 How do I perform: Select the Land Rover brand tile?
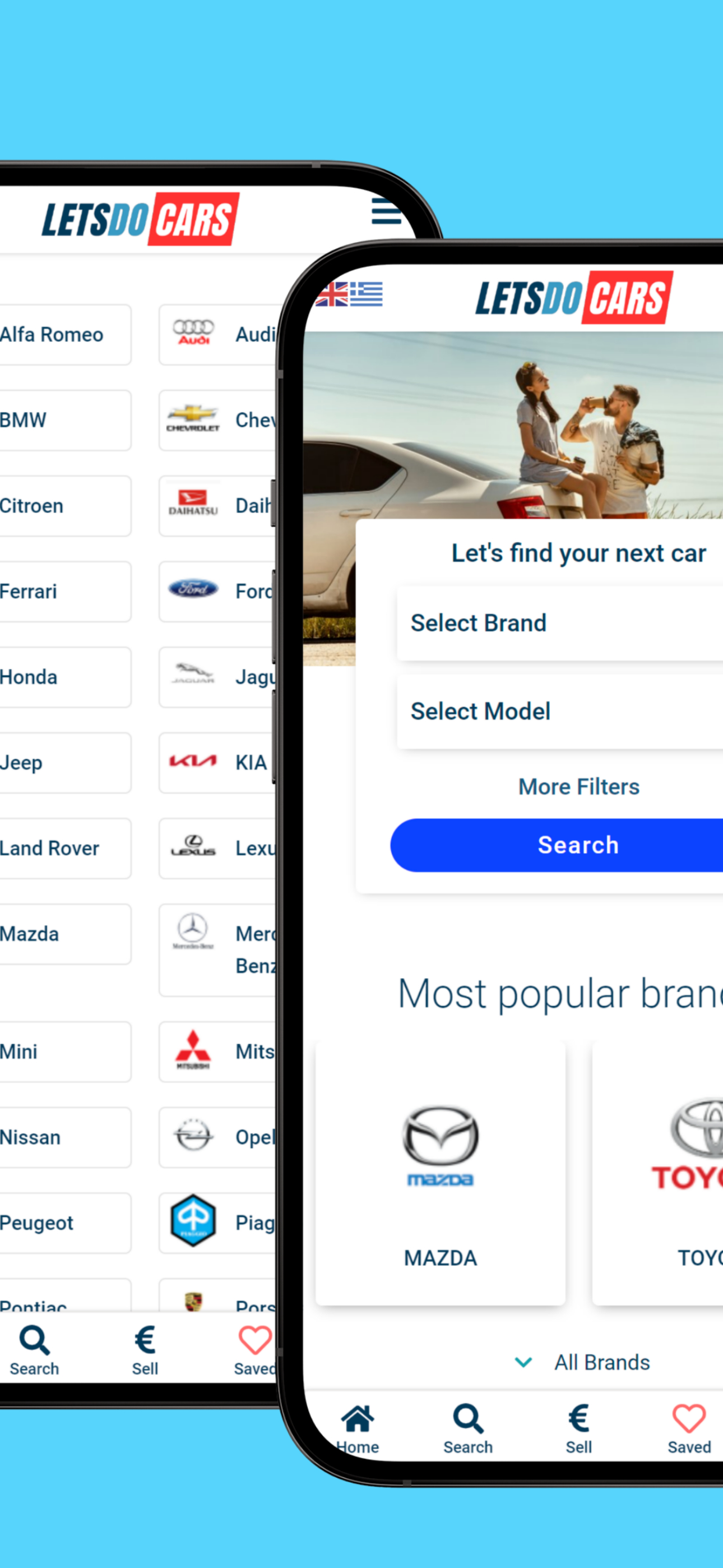(x=65, y=848)
